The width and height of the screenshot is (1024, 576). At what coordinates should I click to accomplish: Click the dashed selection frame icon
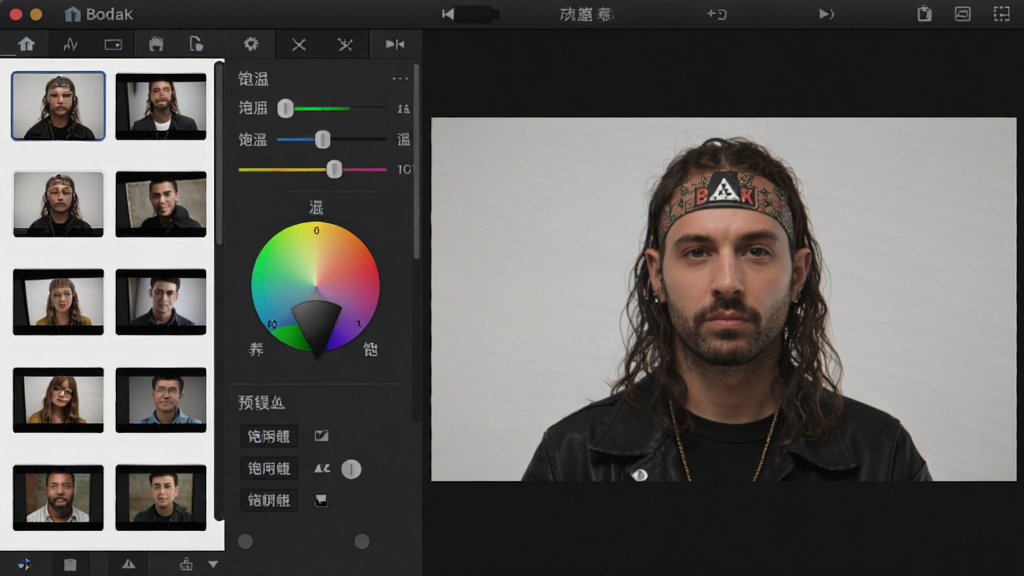click(x=1001, y=14)
